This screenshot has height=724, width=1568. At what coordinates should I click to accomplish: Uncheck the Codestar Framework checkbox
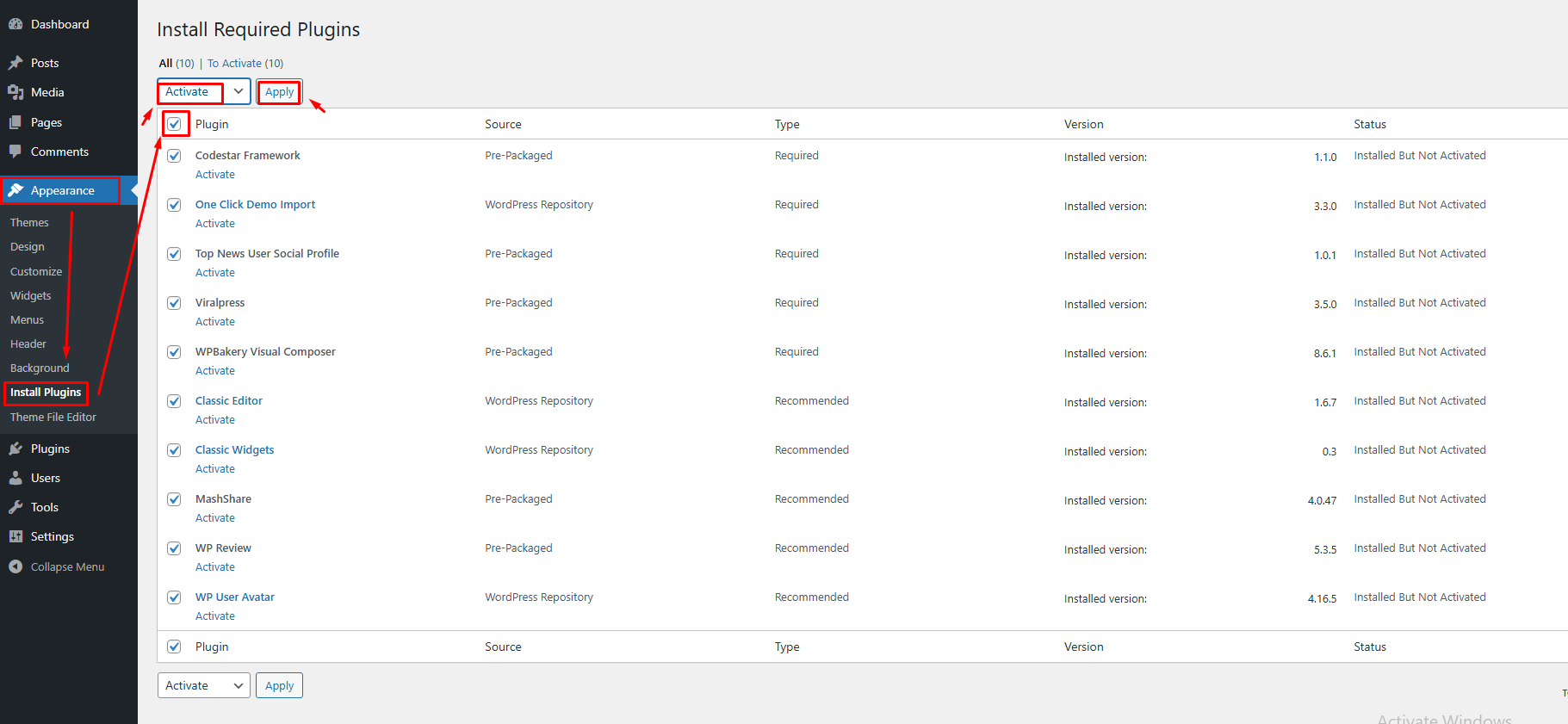tap(174, 156)
